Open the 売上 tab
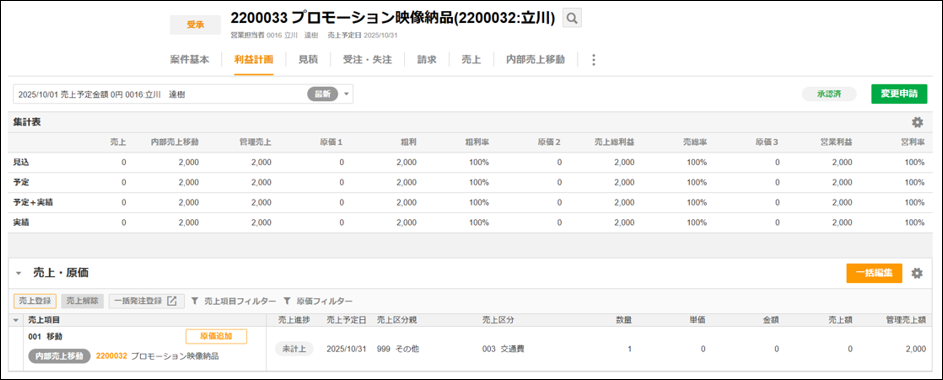 point(471,60)
